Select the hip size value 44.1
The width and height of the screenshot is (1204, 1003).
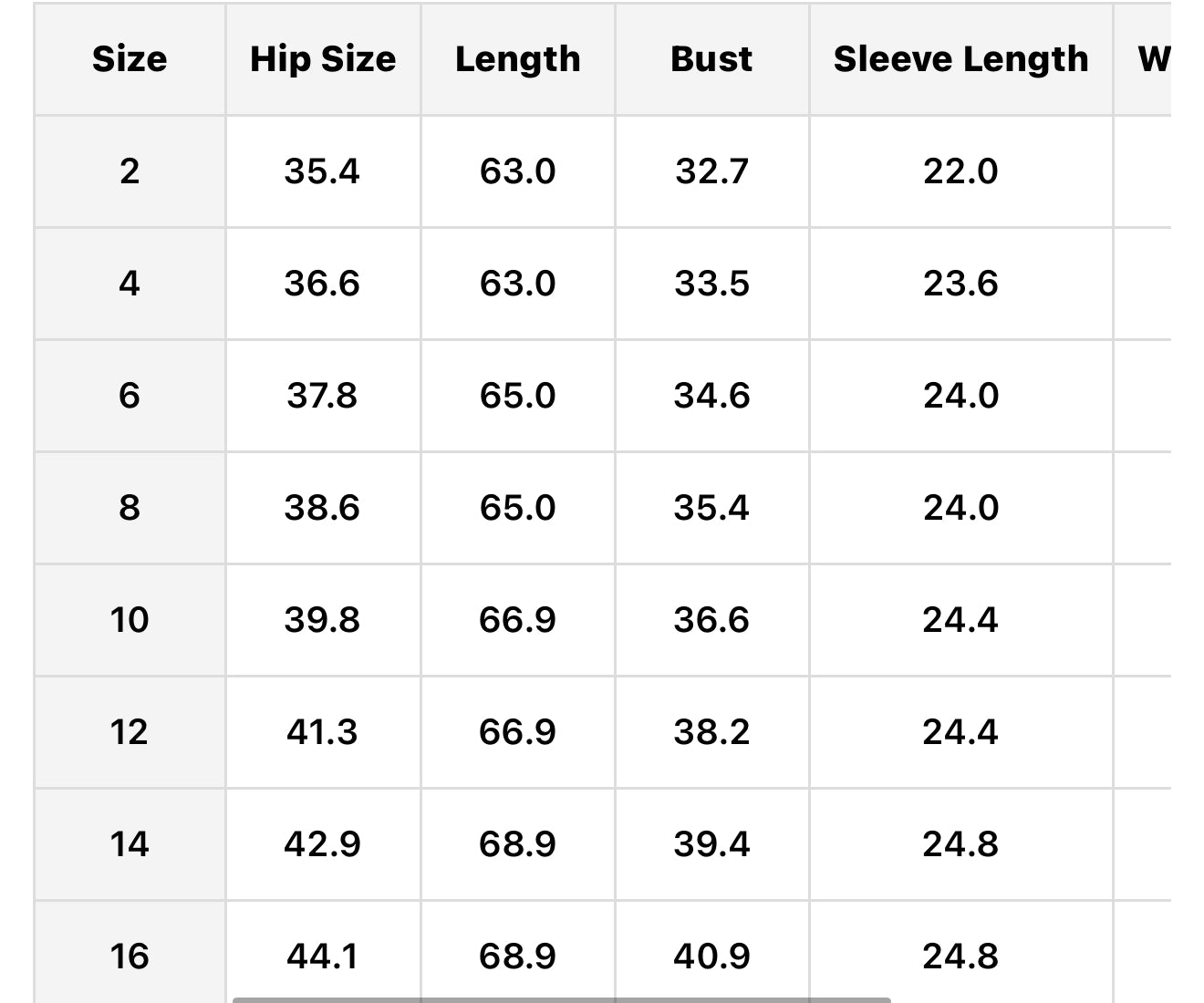tap(322, 956)
